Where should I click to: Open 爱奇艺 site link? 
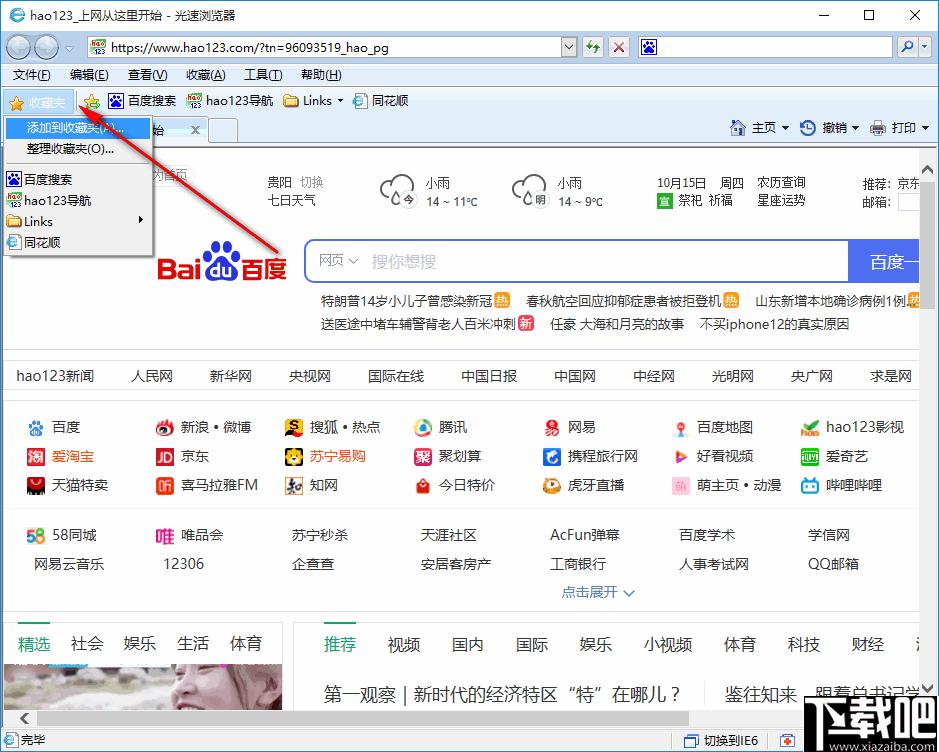[x=834, y=456]
